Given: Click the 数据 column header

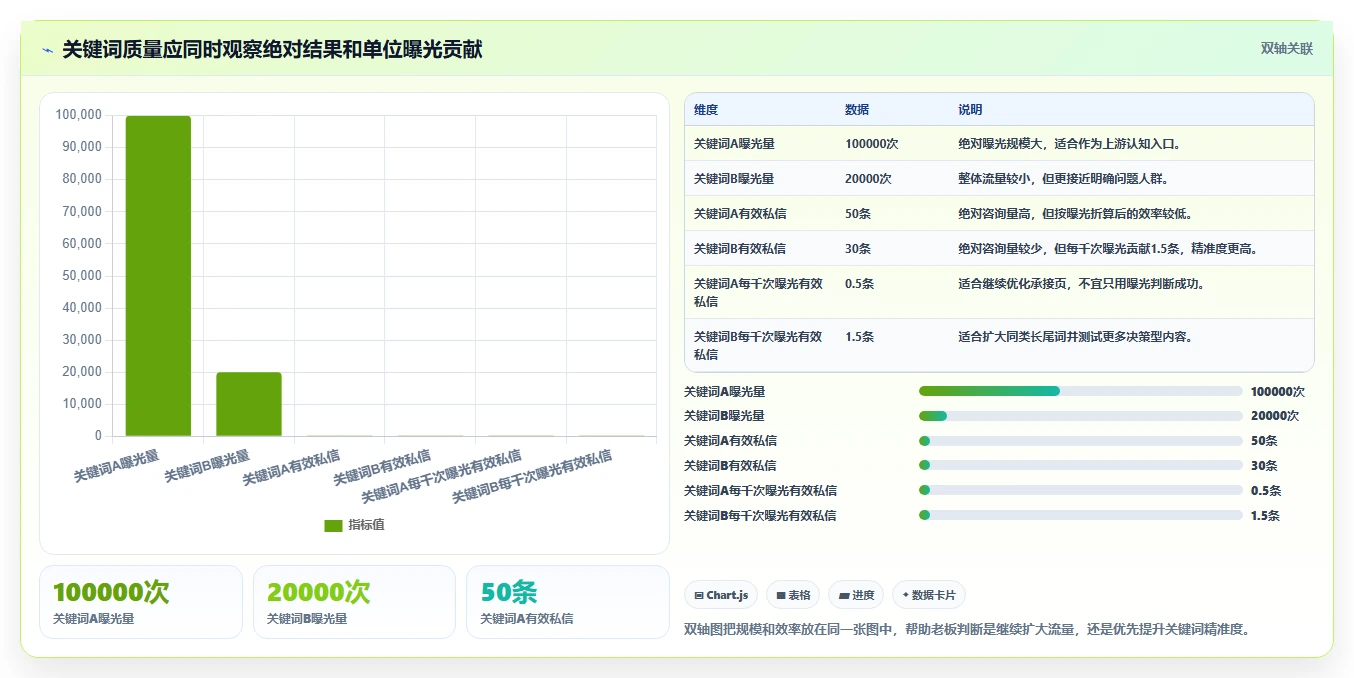Looking at the screenshot, I should [857, 110].
